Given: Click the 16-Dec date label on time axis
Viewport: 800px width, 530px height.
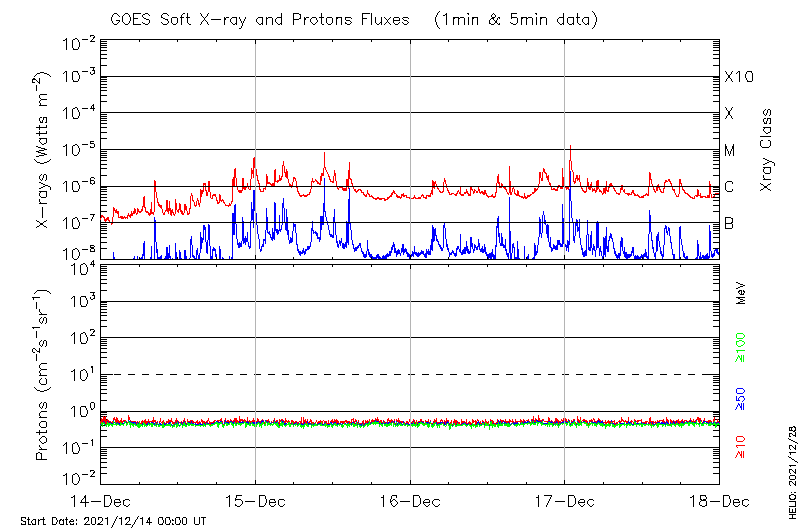Looking at the screenshot, I should click(410, 500).
